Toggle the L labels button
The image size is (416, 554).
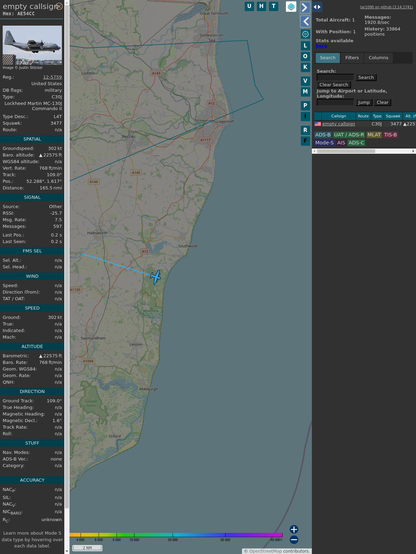305,46
